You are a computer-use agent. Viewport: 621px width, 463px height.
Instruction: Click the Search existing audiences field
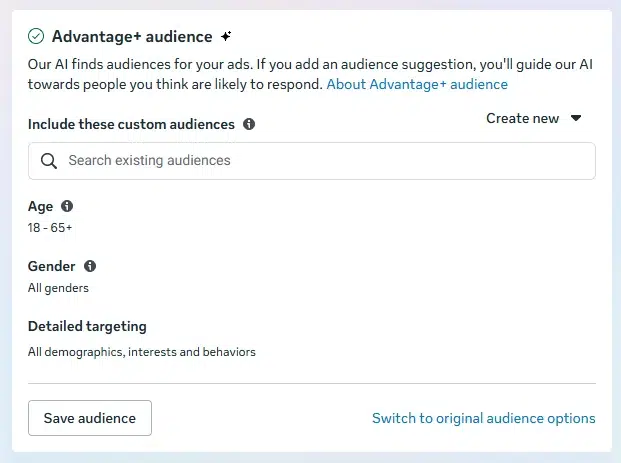(312, 161)
